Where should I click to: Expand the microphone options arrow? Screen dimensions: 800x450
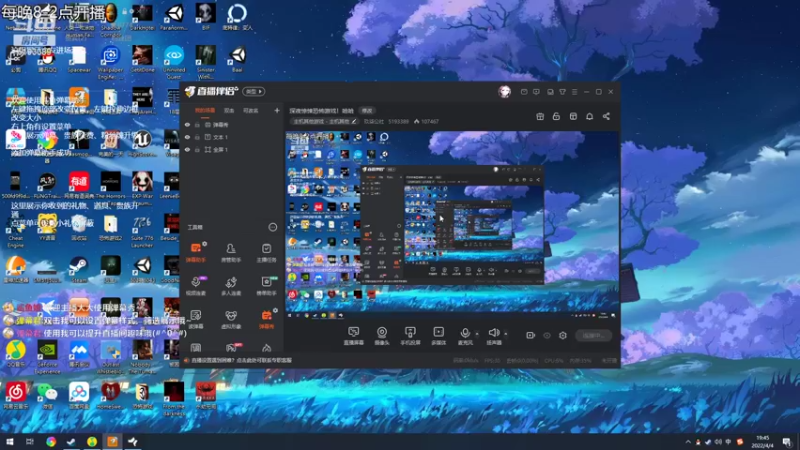(477, 334)
